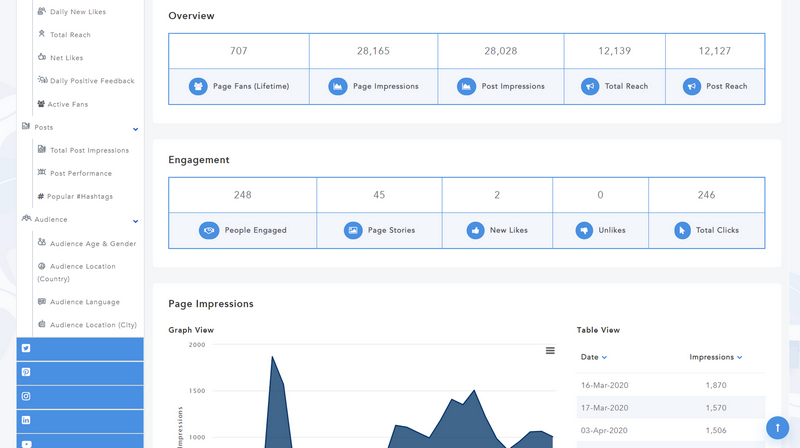This screenshot has width=800, height=448.
Task: Click the Unlikes thumbs-down icon
Action: (x=584, y=230)
